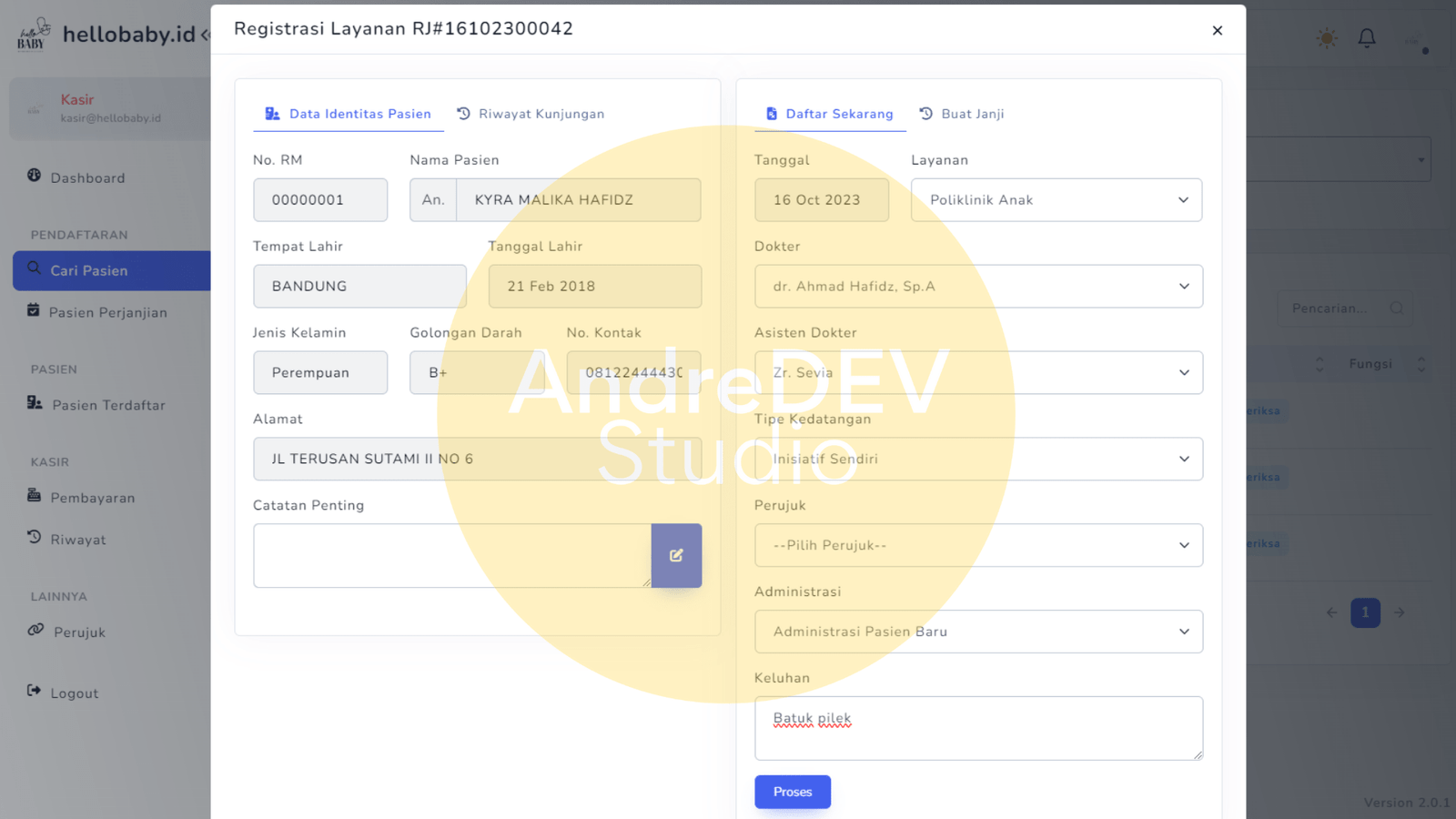The width and height of the screenshot is (1456, 819).
Task: Expand the Layanan dropdown showing Poliklinik Anak
Action: (1056, 200)
